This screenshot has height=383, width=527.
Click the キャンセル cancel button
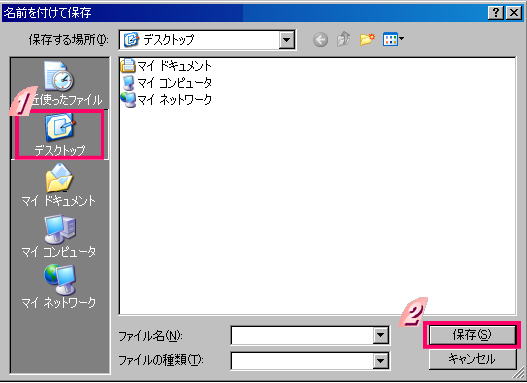472,359
